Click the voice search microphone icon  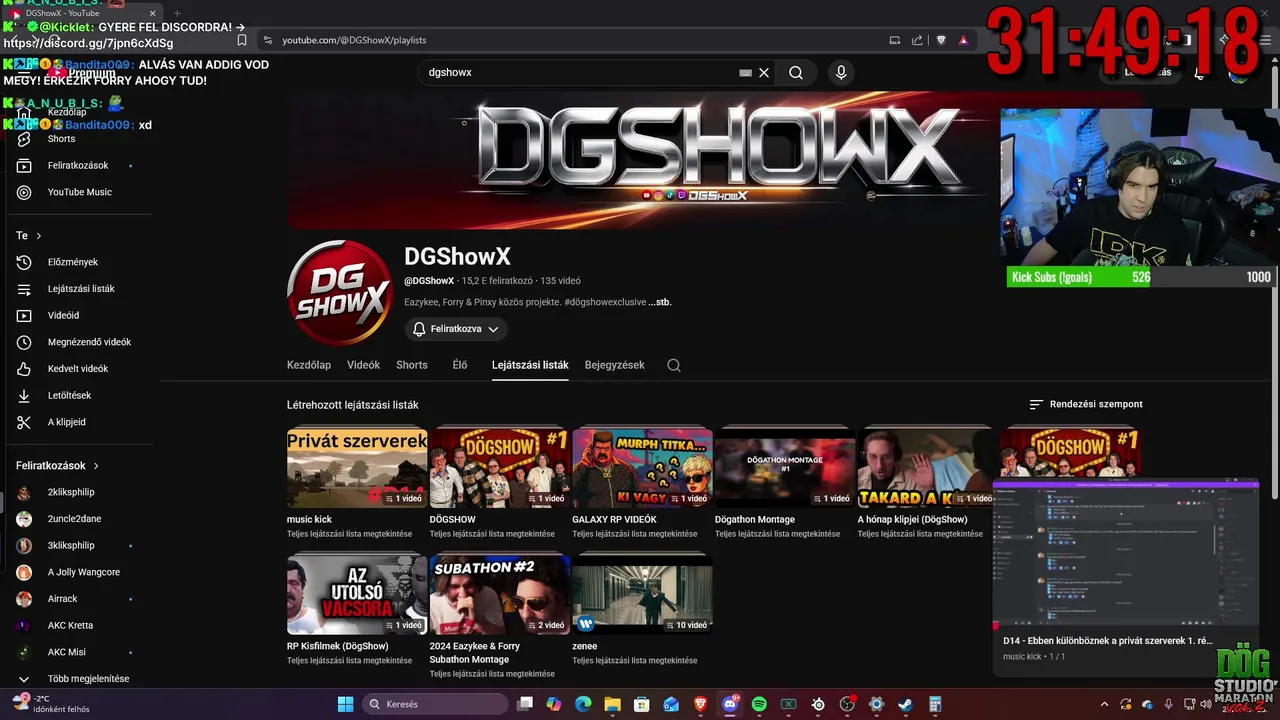point(841,72)
